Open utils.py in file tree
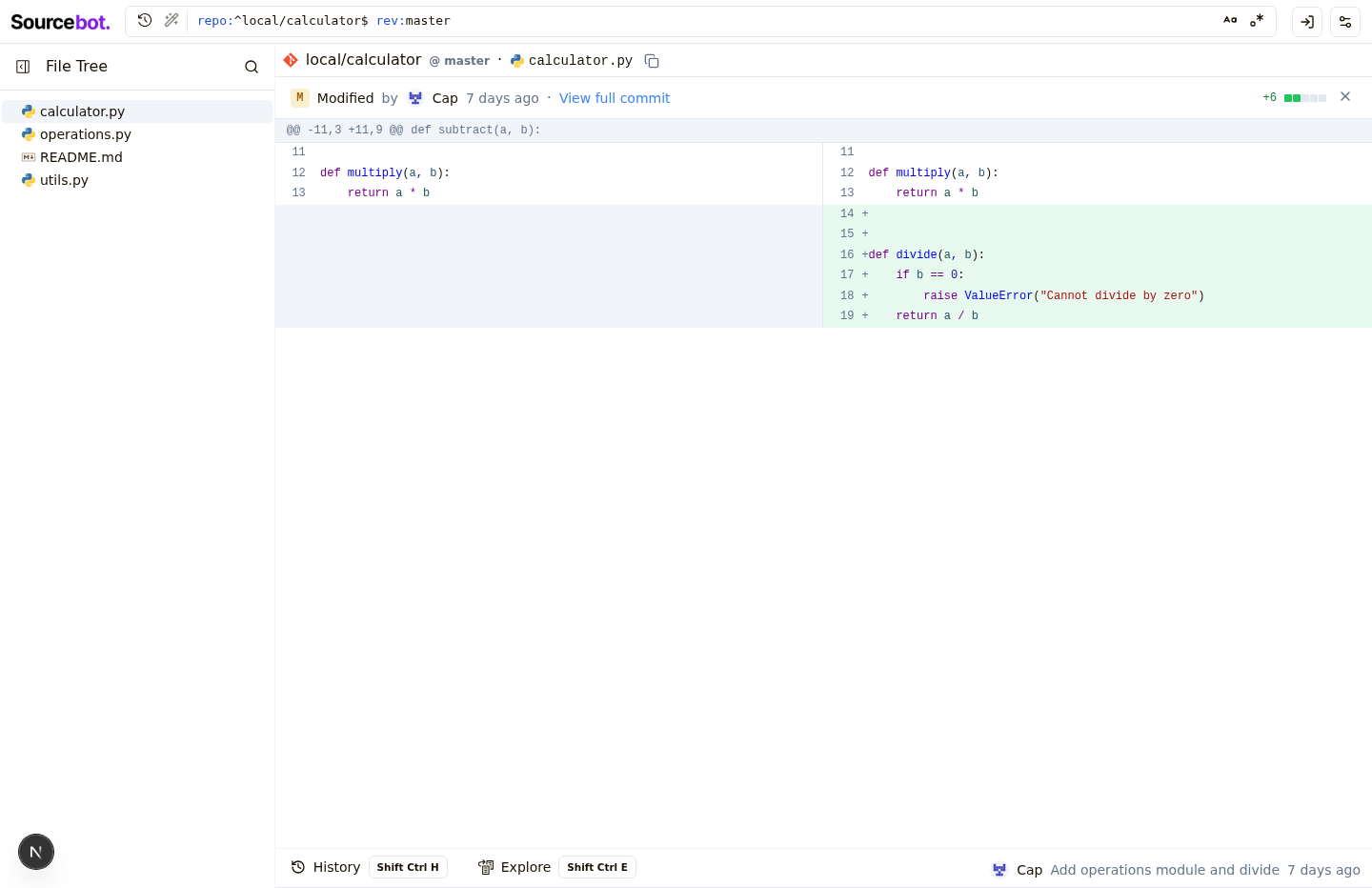The height and width of the screenshot is (888, 1372). 137,180
